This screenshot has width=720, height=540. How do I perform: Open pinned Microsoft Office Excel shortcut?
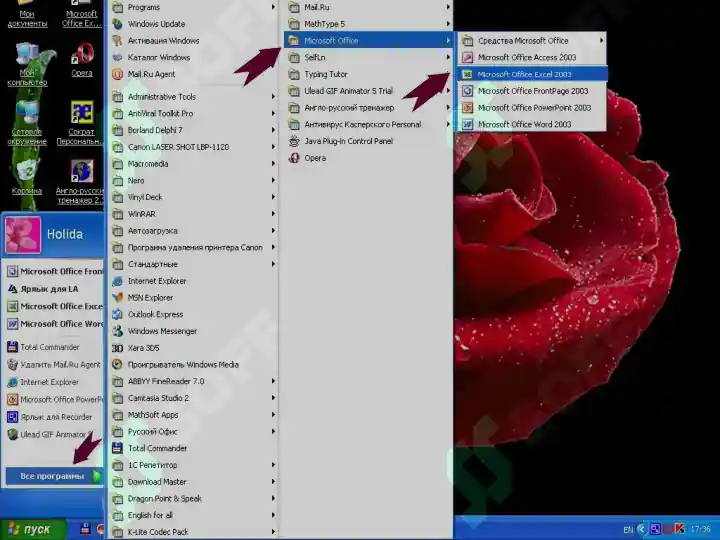(54, 306)
